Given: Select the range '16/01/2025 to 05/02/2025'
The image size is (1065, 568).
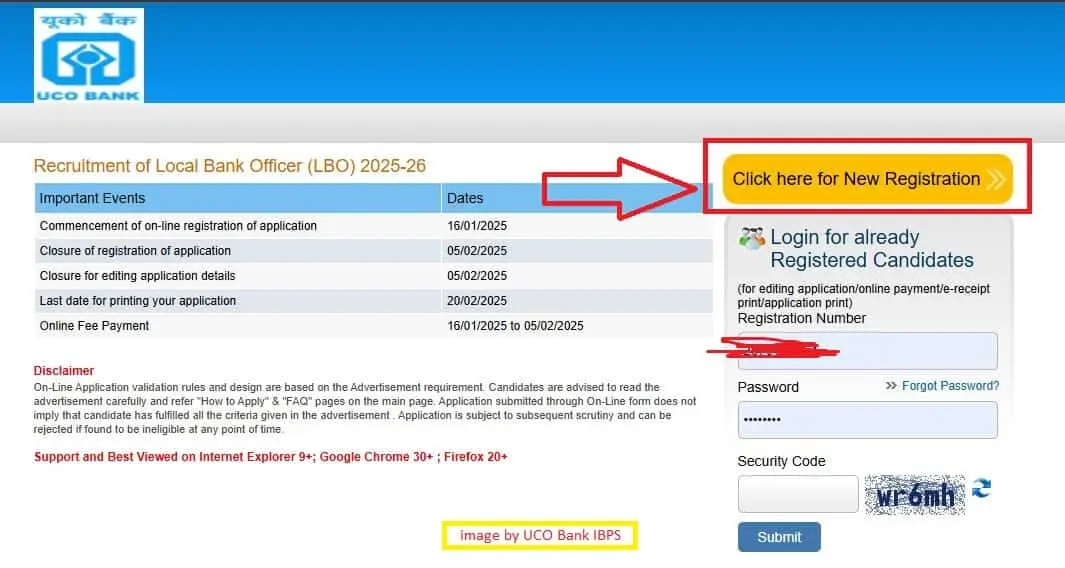Looking at the screenshot, I should [515, 326].
